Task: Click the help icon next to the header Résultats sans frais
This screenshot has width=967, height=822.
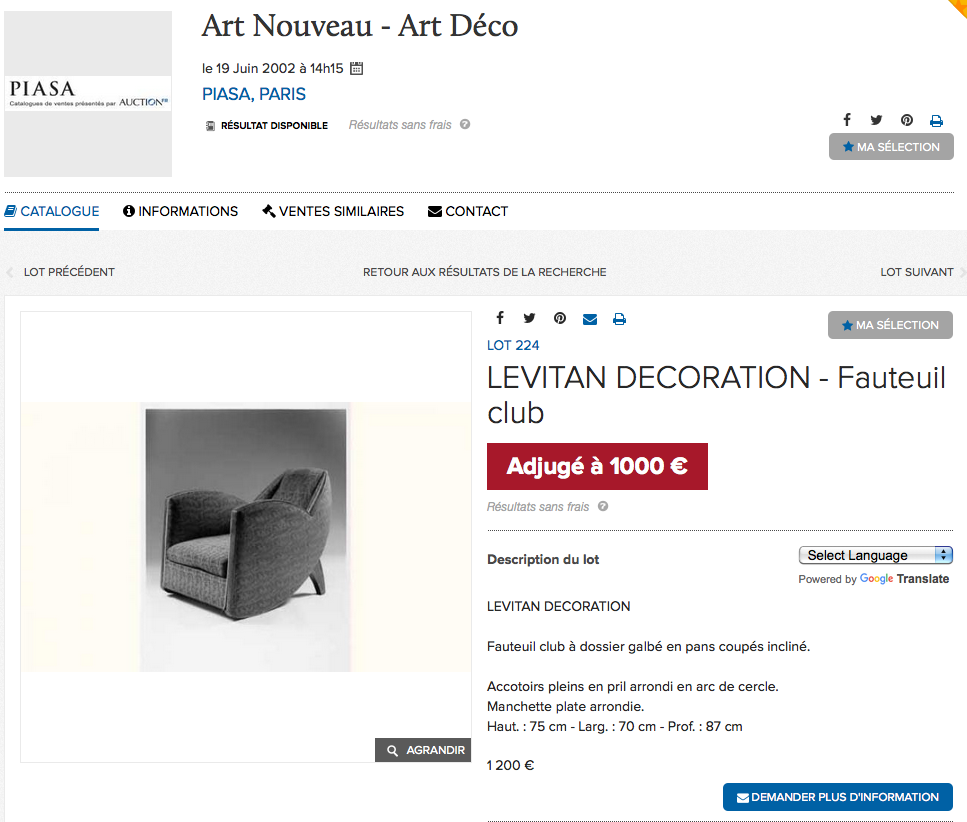Action: click(x=465, y=125)
